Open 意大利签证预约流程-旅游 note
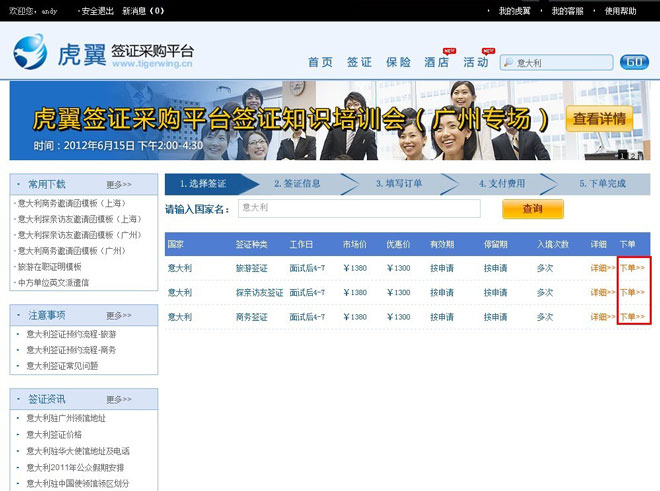660x491 pixels. (71, 334)
